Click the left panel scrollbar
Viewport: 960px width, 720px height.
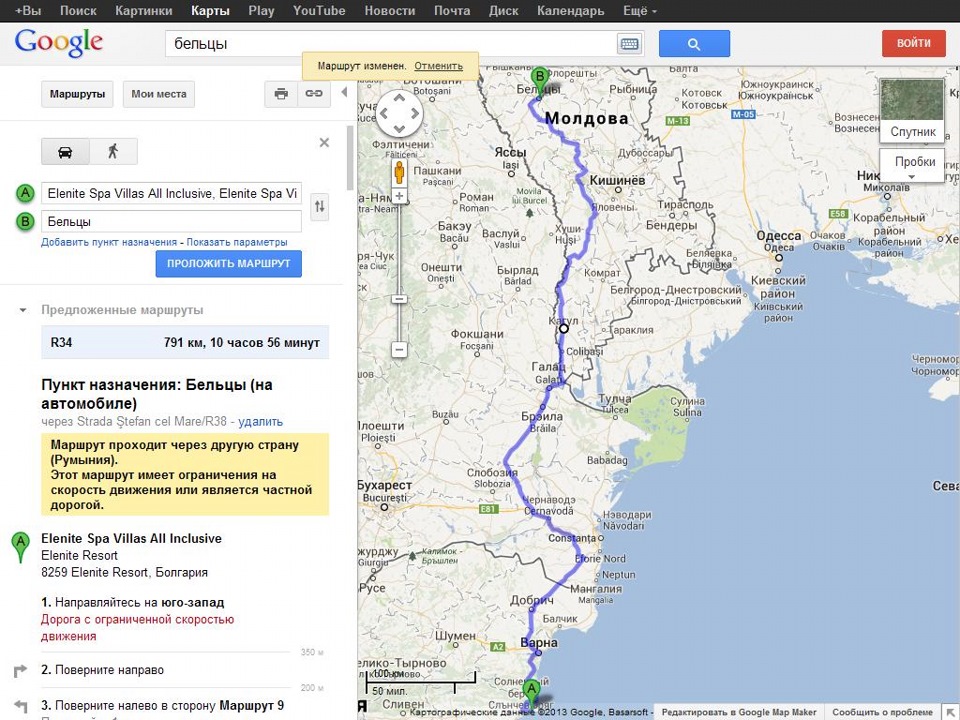point(350,158)
